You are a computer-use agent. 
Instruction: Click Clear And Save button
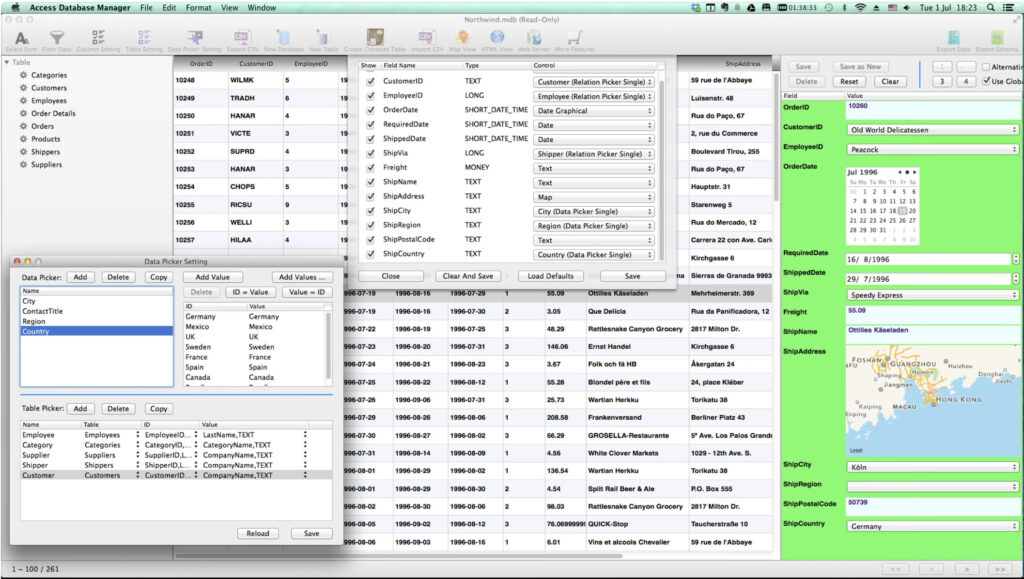click(x=468, y=276)
